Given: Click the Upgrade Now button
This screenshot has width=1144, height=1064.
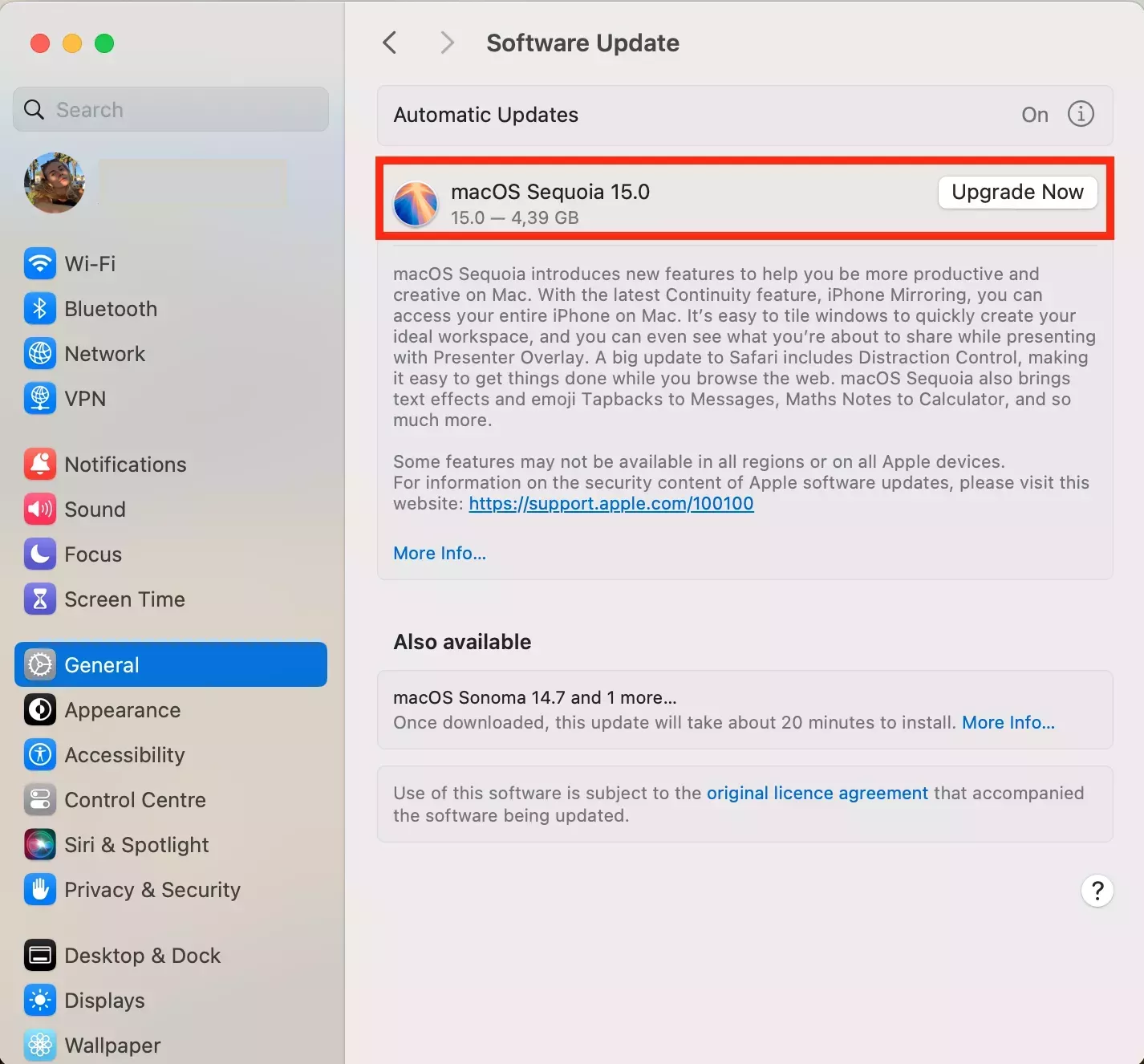Looking at the screenshot, I should tap(1017, 192).
